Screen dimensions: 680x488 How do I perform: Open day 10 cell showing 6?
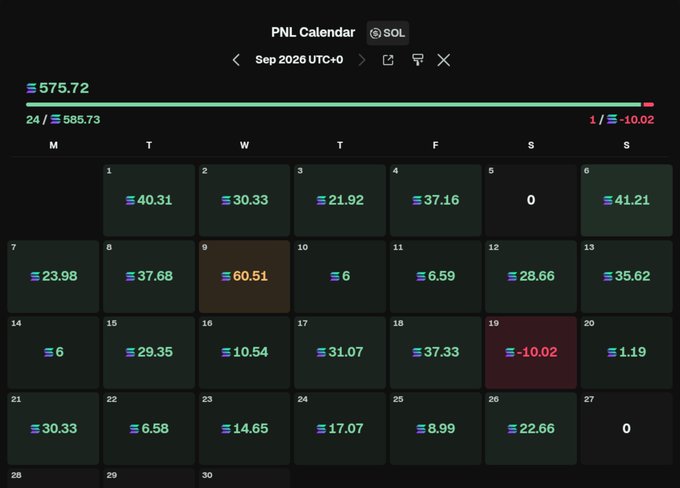click(340, 276)
